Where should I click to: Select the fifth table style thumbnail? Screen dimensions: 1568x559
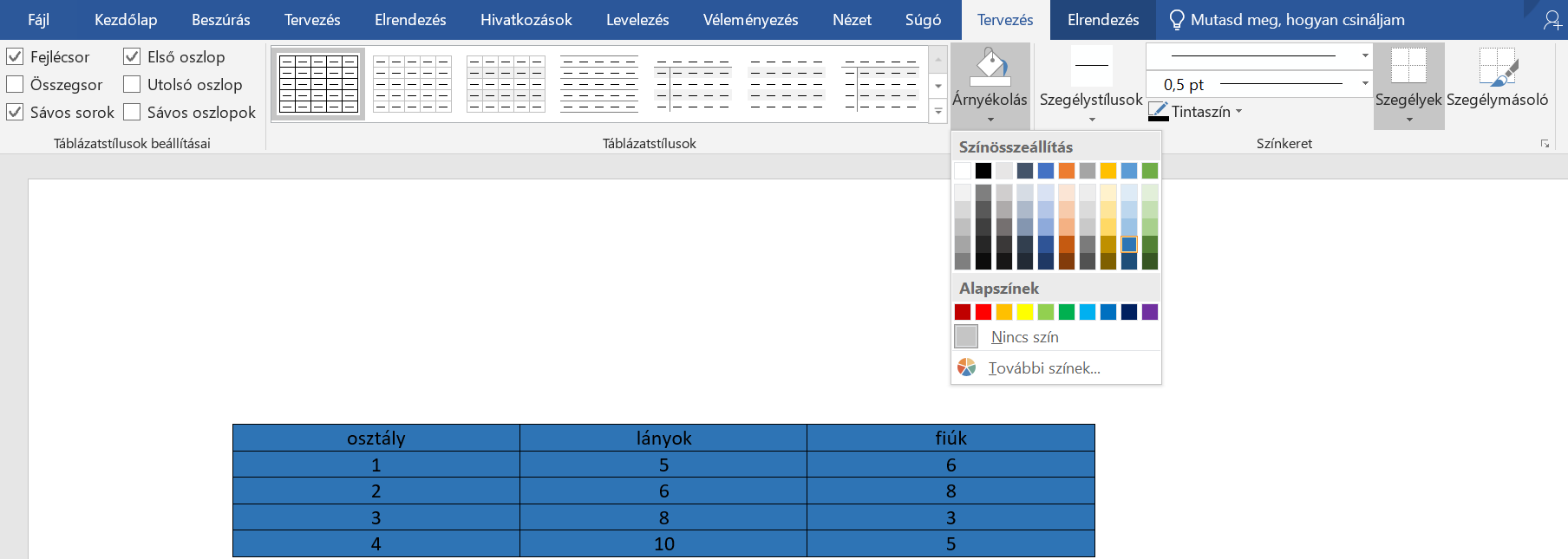coord(693,84)
